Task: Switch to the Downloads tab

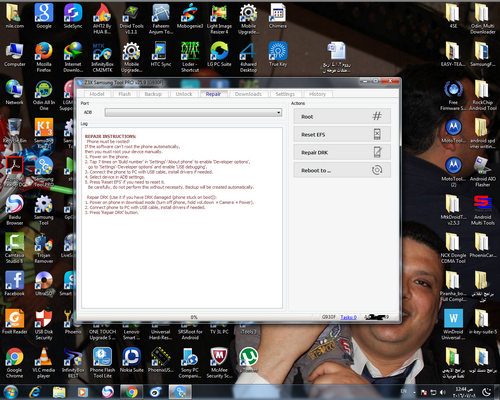Action: (248, 94)
